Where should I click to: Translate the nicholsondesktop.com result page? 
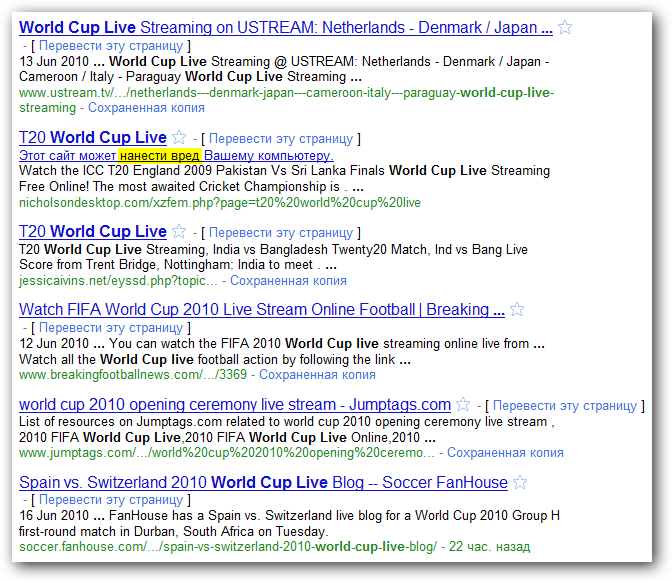[x=281, y=139]
